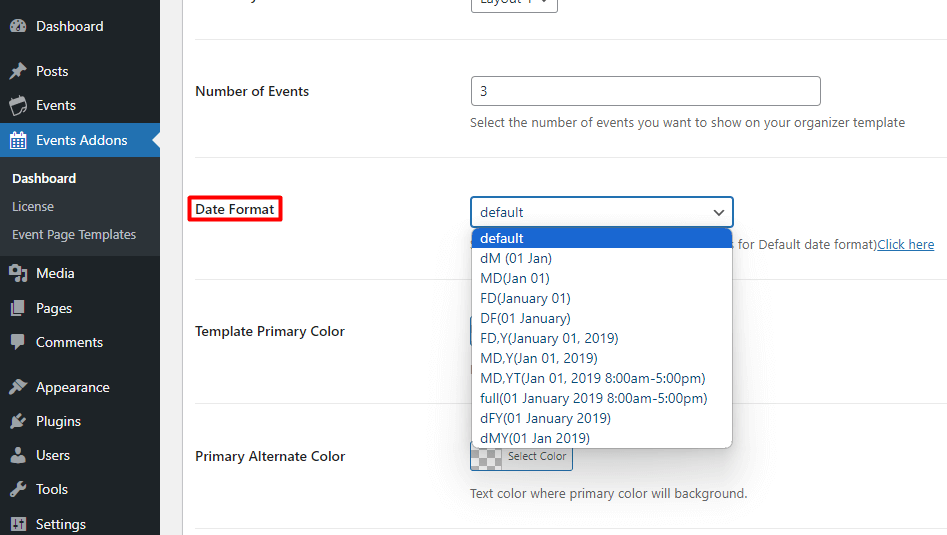Follow the 'Click here' link

pos(905,244)
